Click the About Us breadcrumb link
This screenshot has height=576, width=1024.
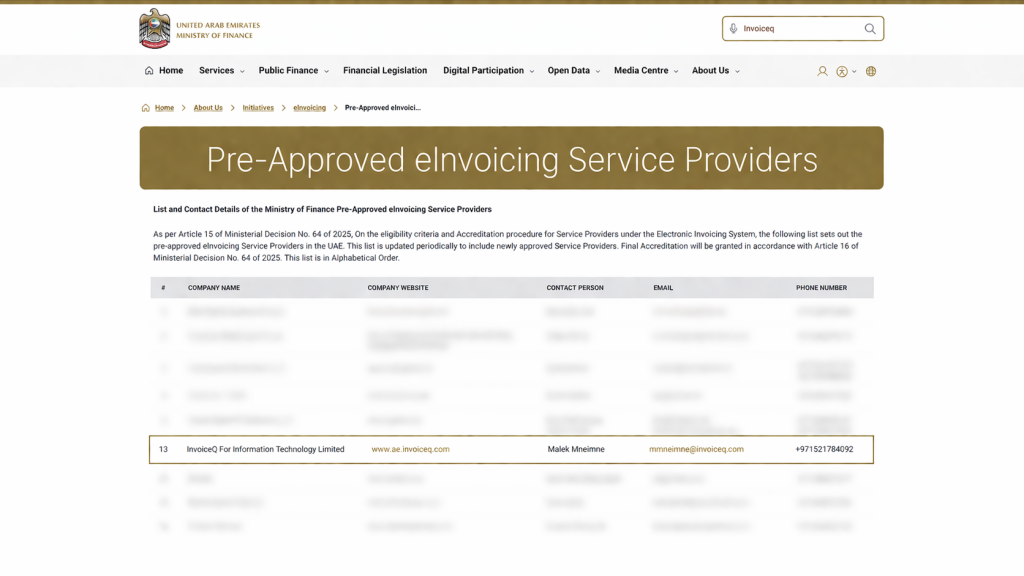click(208, 108)
